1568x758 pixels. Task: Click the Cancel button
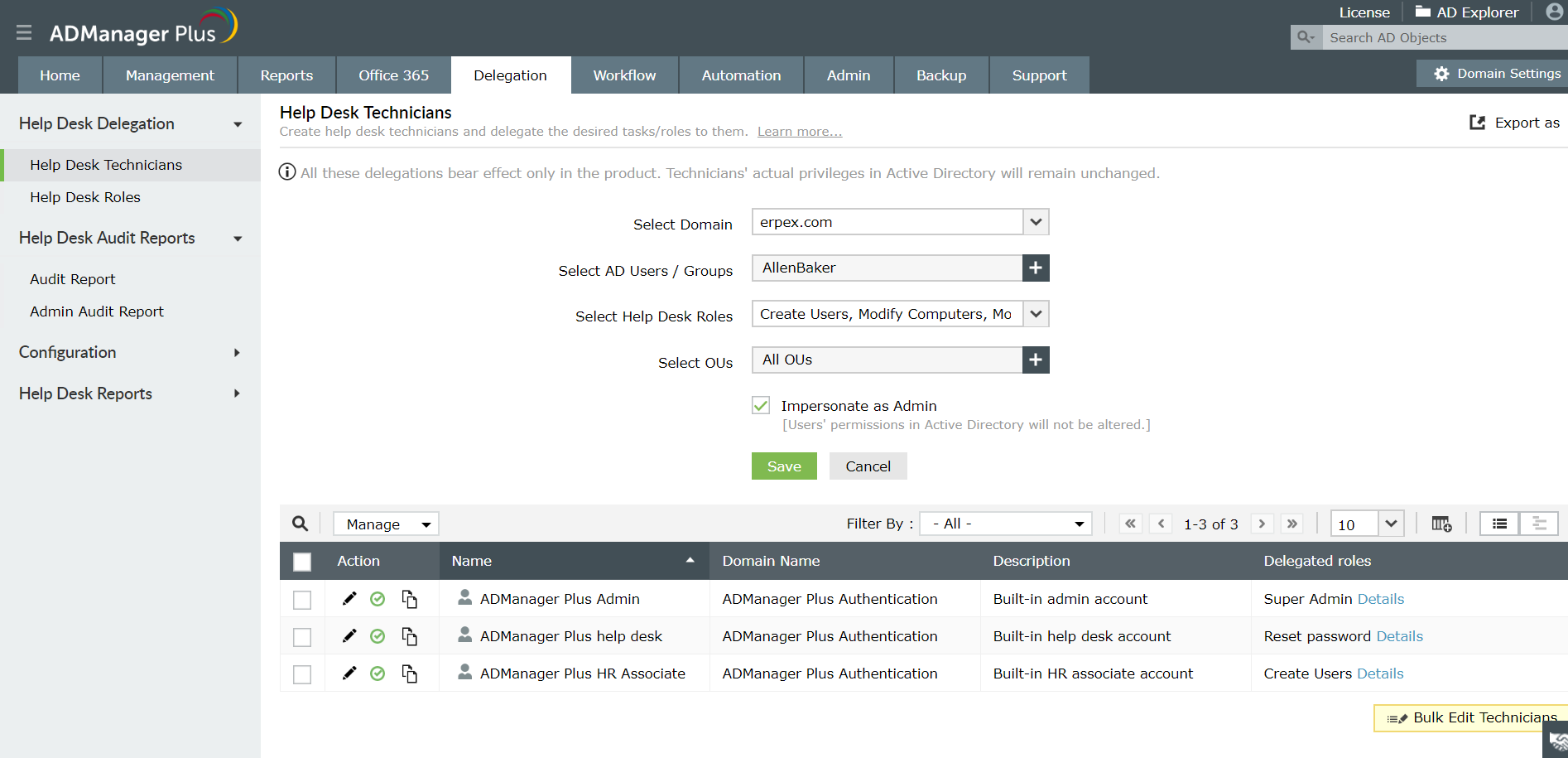pyautogui.click(x=868, y=466)
